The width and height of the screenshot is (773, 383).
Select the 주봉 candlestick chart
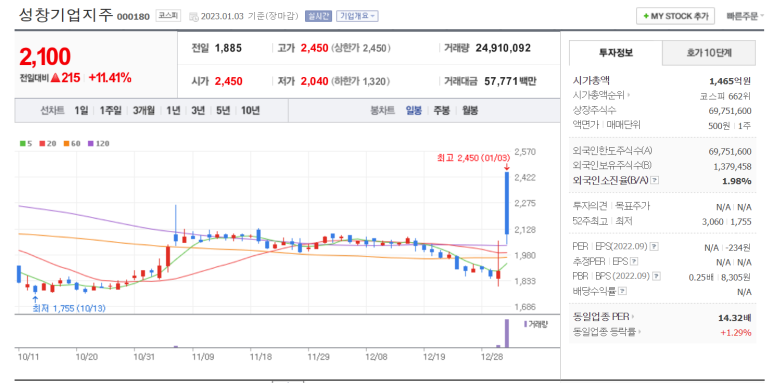tap(441, 110)
